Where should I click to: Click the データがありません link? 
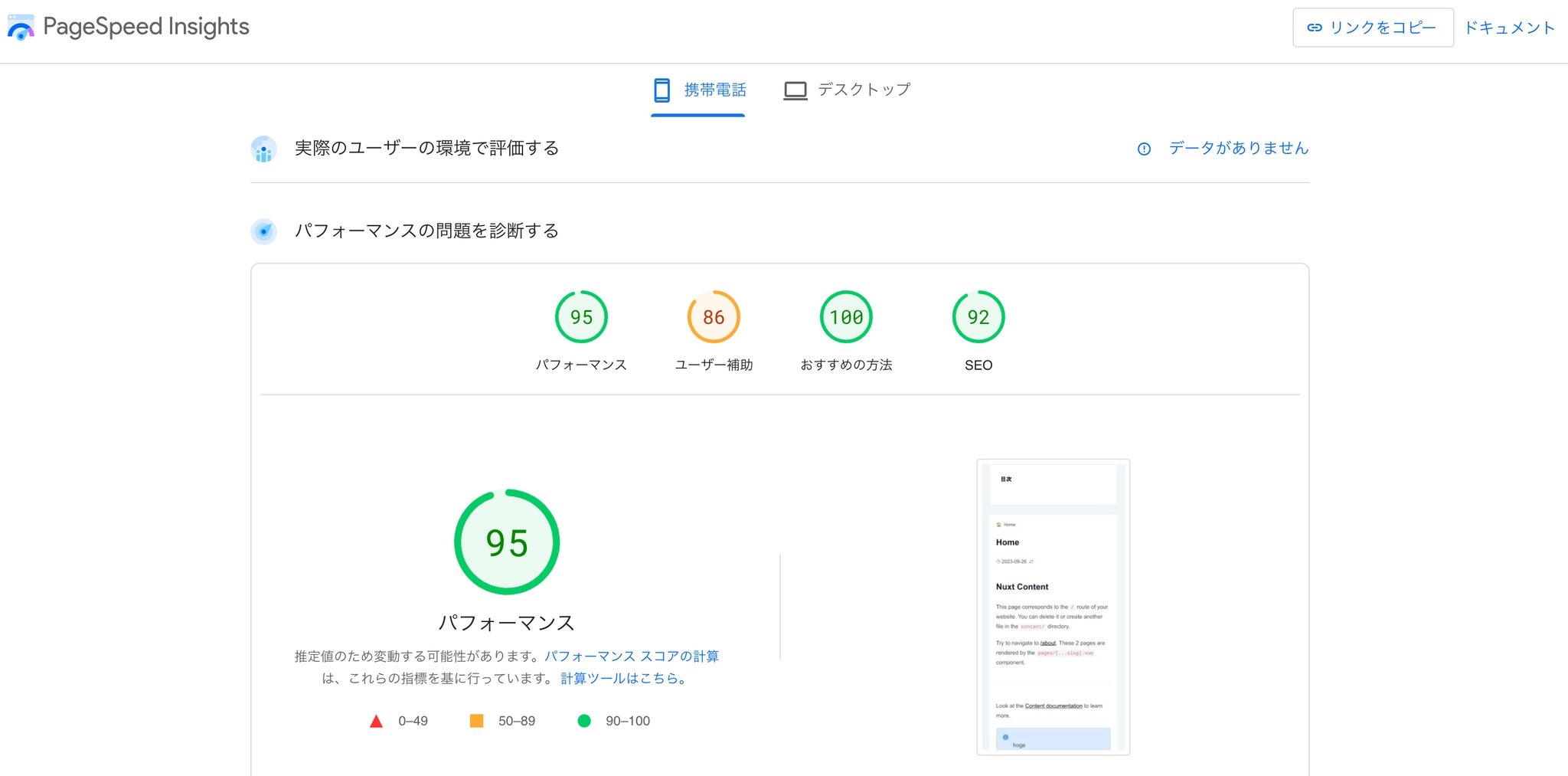coord(1239,148)
